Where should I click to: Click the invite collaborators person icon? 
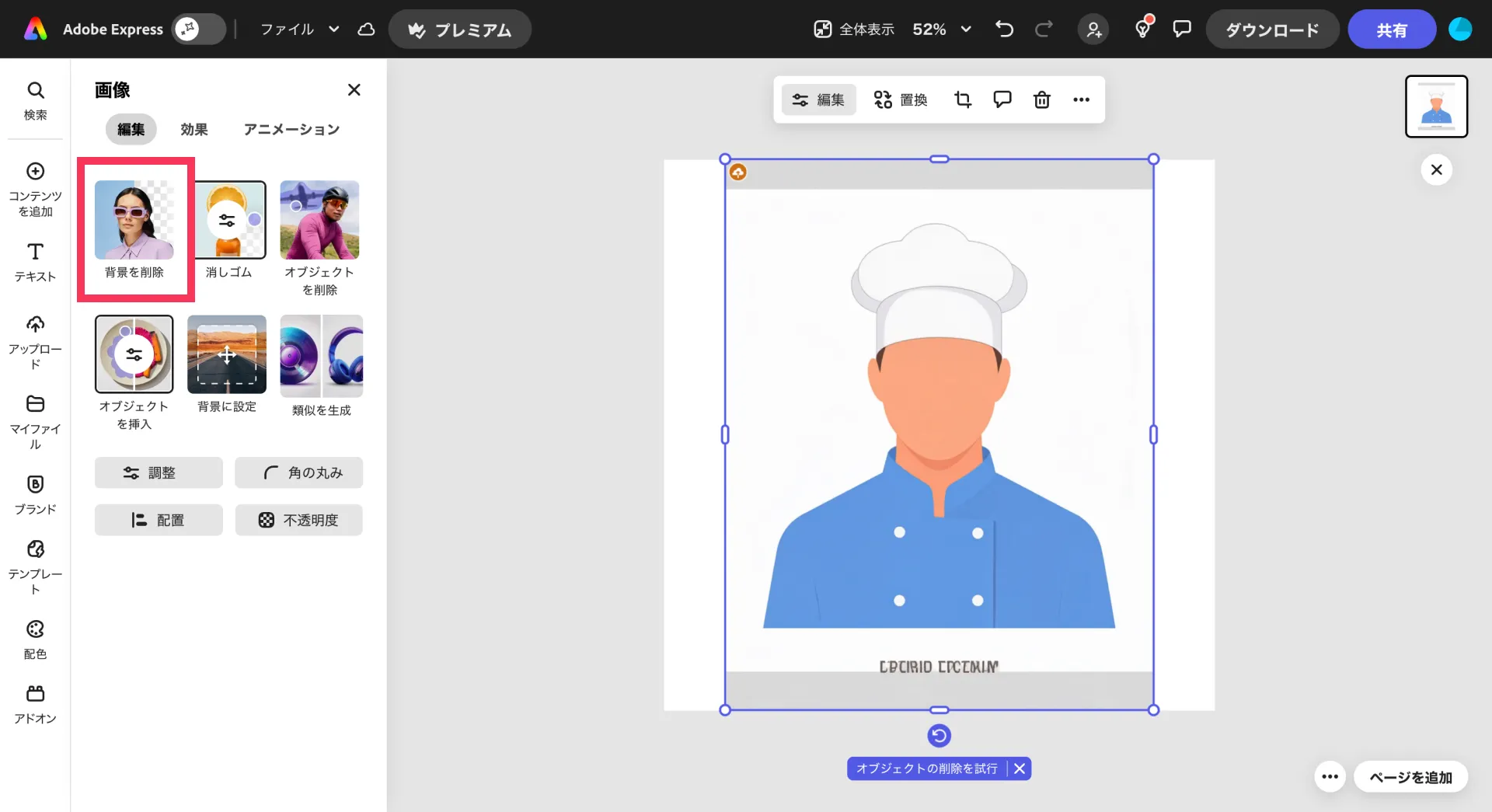coord(1093,30)
